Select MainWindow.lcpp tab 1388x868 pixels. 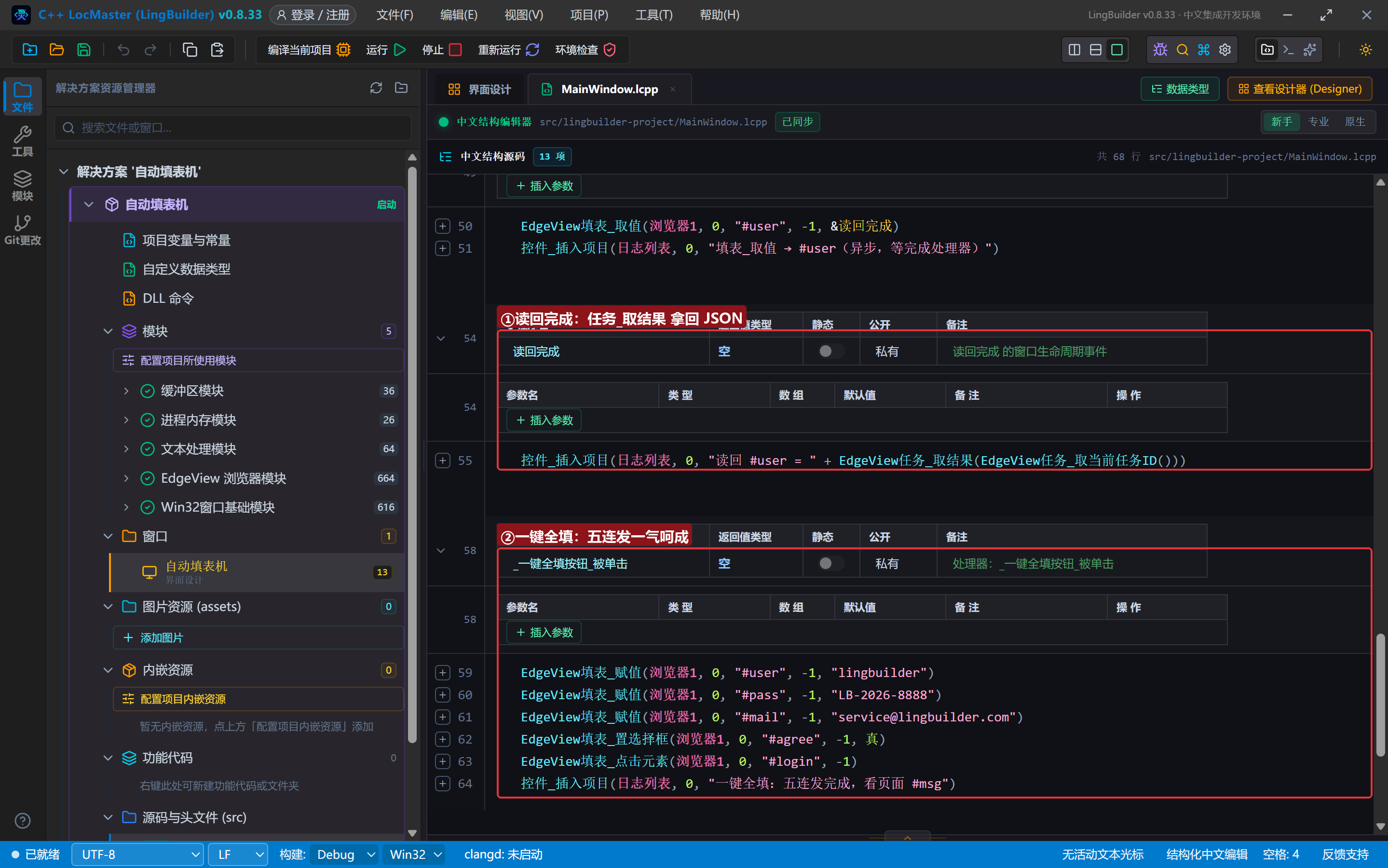(x=609, y=89)
